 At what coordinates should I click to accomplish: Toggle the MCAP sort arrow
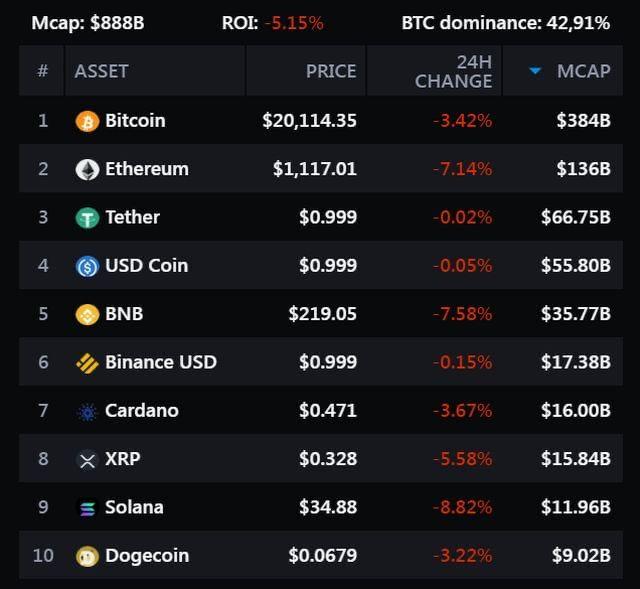click(535, 71)
